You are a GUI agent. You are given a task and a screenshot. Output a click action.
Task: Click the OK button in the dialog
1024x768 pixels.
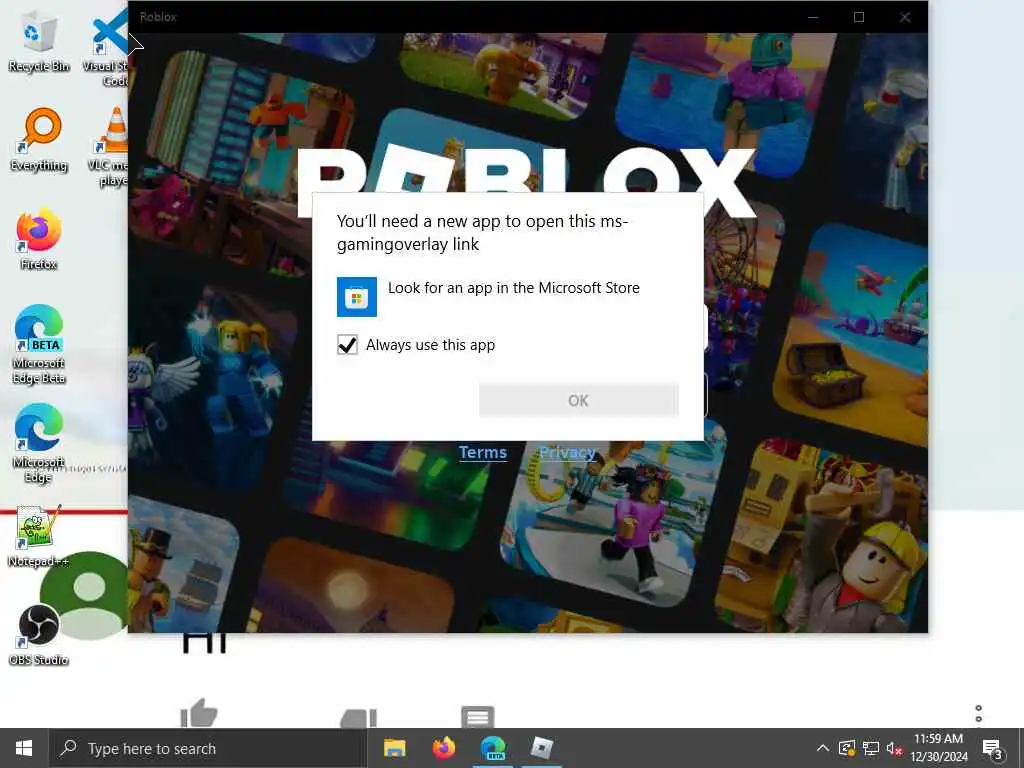tap(578, 400)
